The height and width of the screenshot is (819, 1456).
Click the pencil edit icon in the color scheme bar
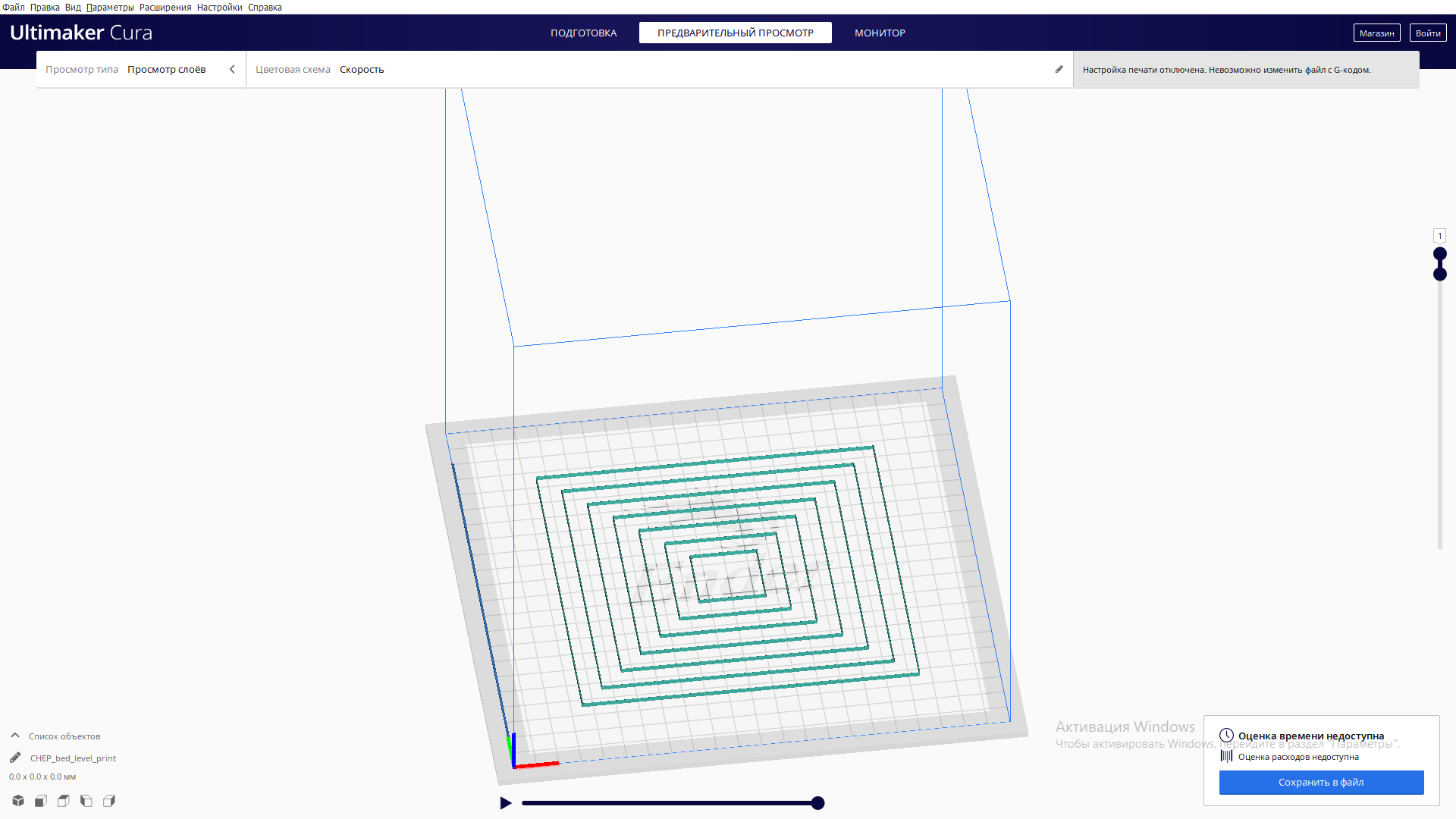(1059, 69)
